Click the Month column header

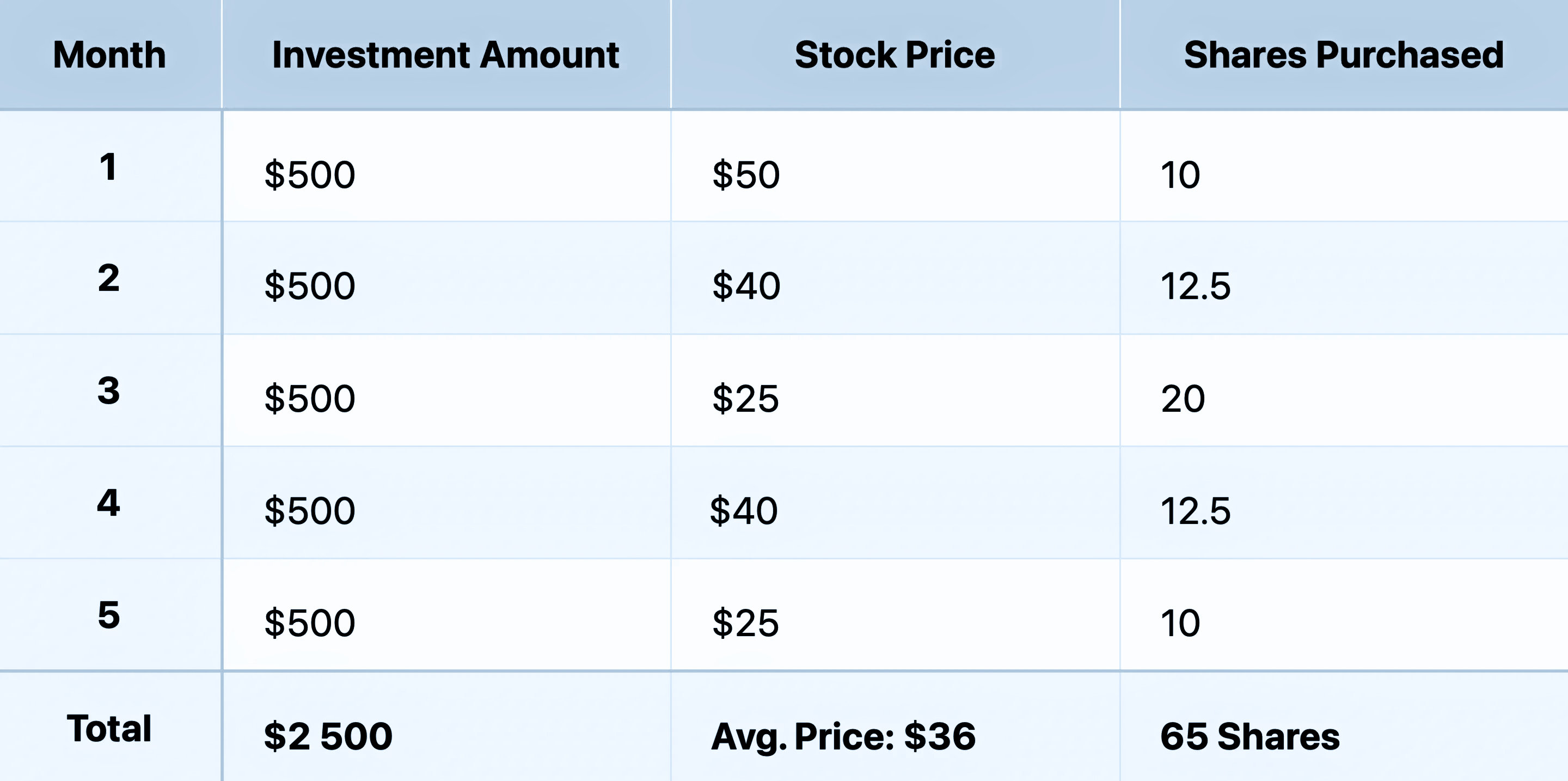[109, 55]
